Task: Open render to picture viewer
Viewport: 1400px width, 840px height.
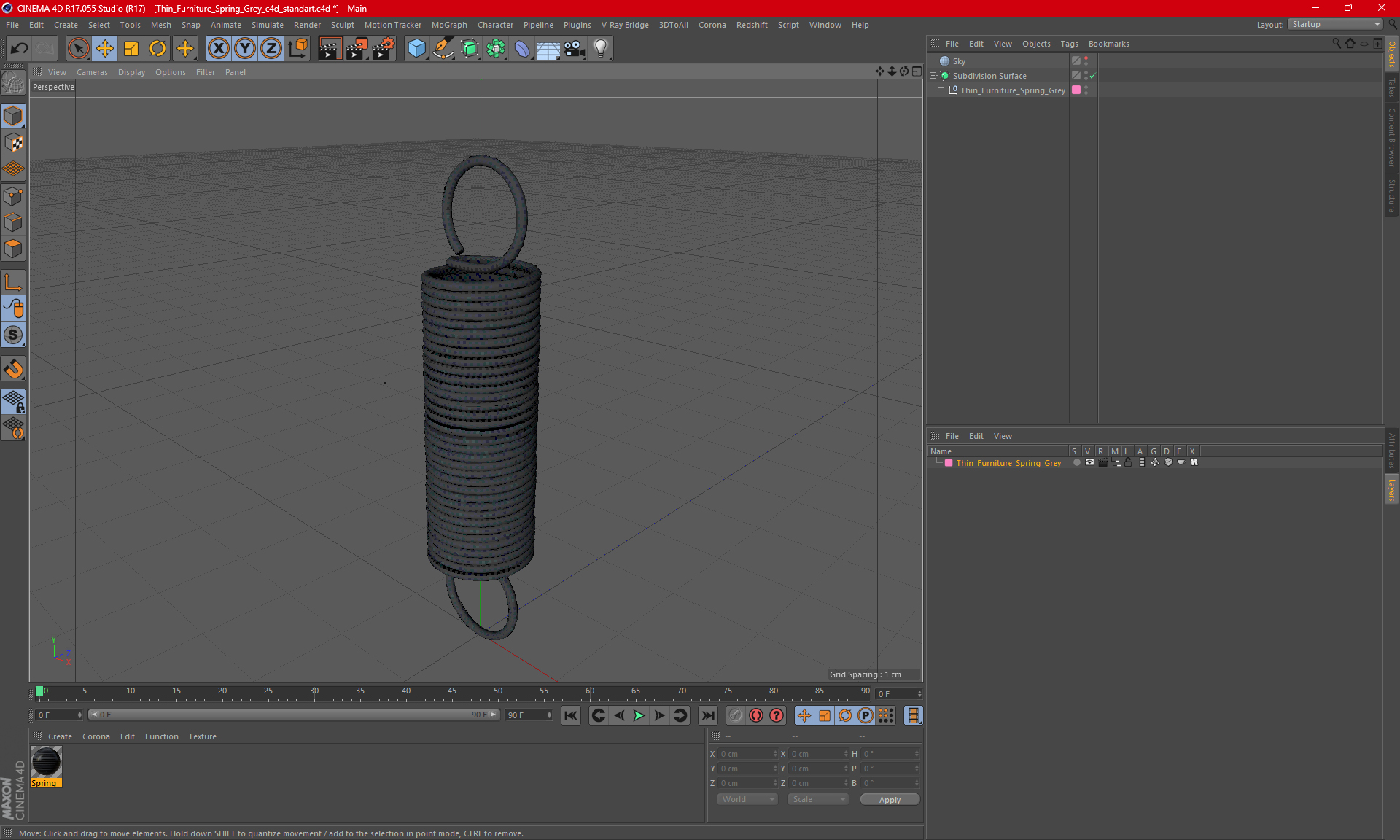Action: point(357,49)
